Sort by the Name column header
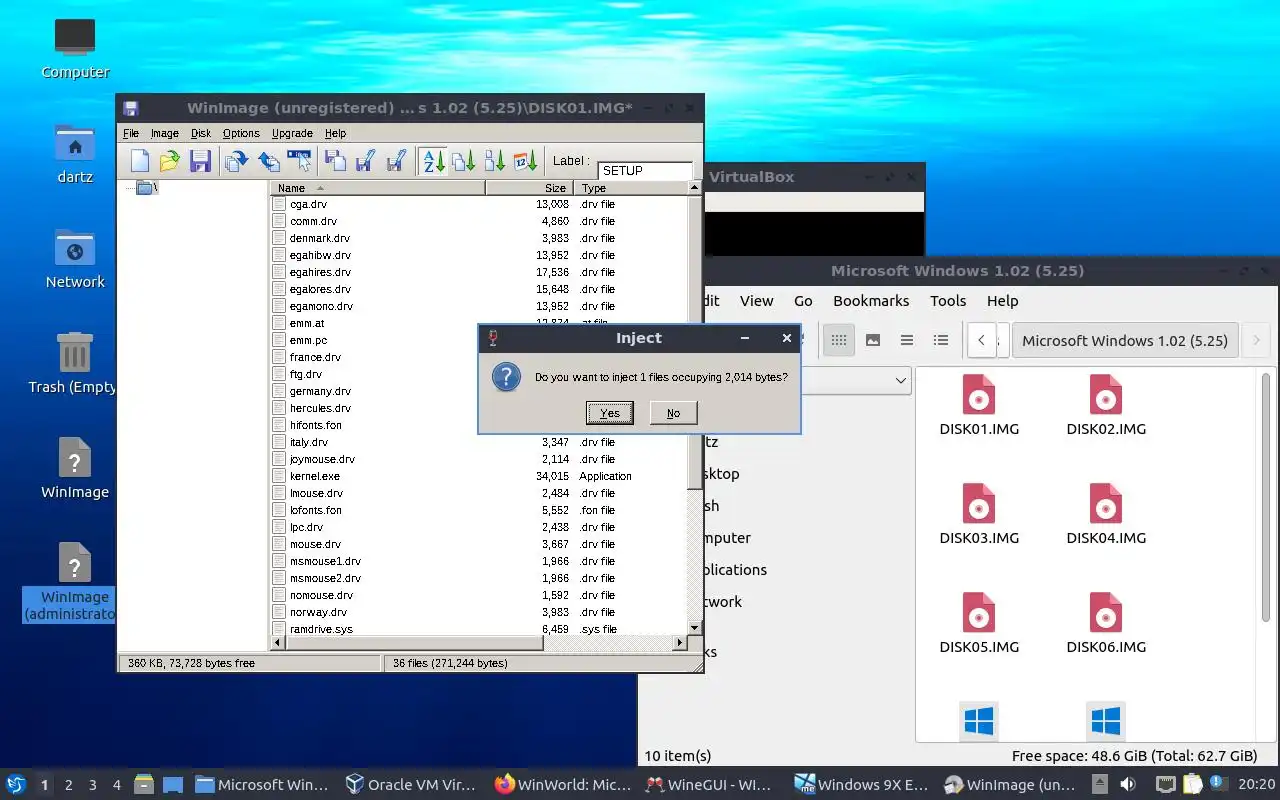 [x=378, y=188]
